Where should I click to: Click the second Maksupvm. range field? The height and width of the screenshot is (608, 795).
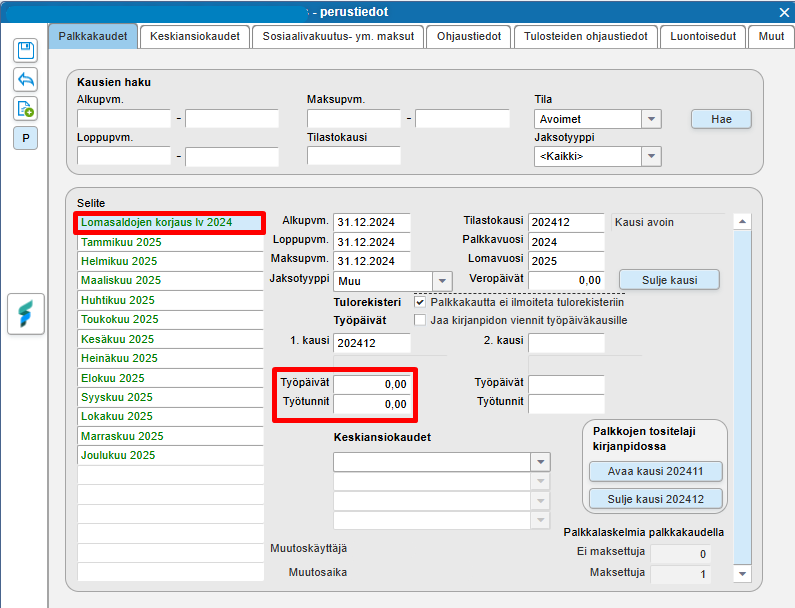pos(462,119)
